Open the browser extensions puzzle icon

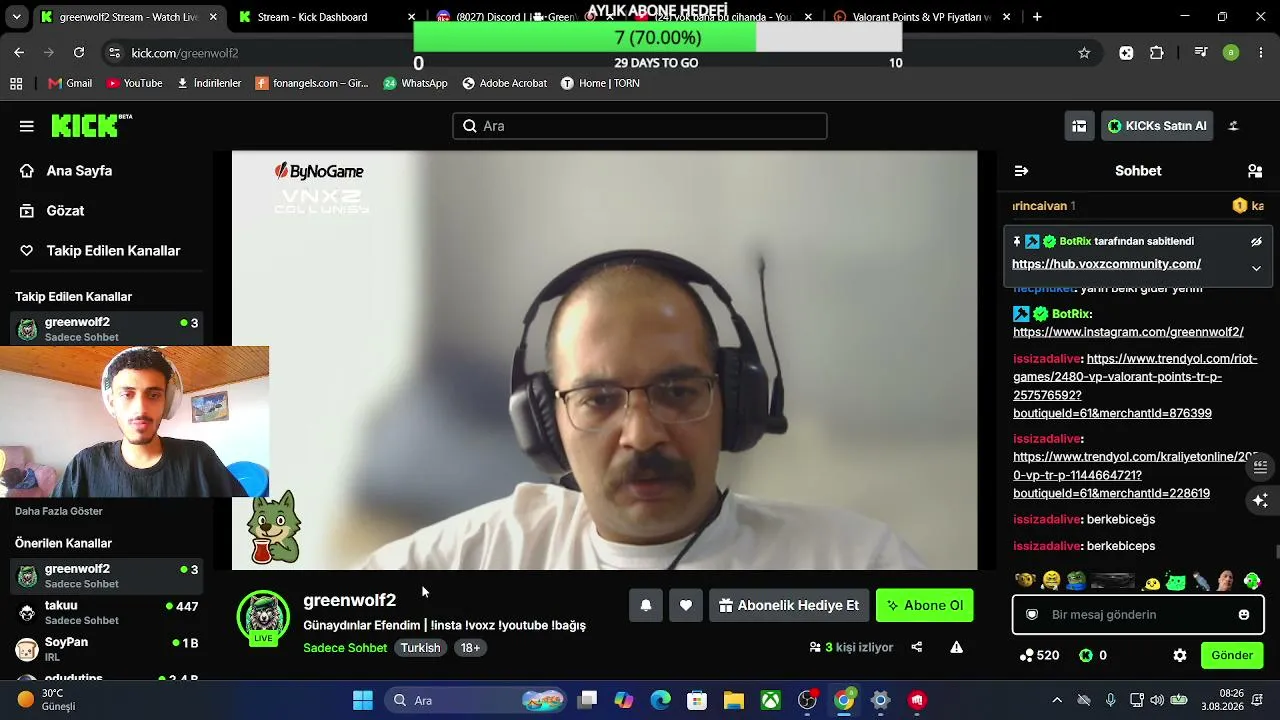click(x=1157, y=53)
